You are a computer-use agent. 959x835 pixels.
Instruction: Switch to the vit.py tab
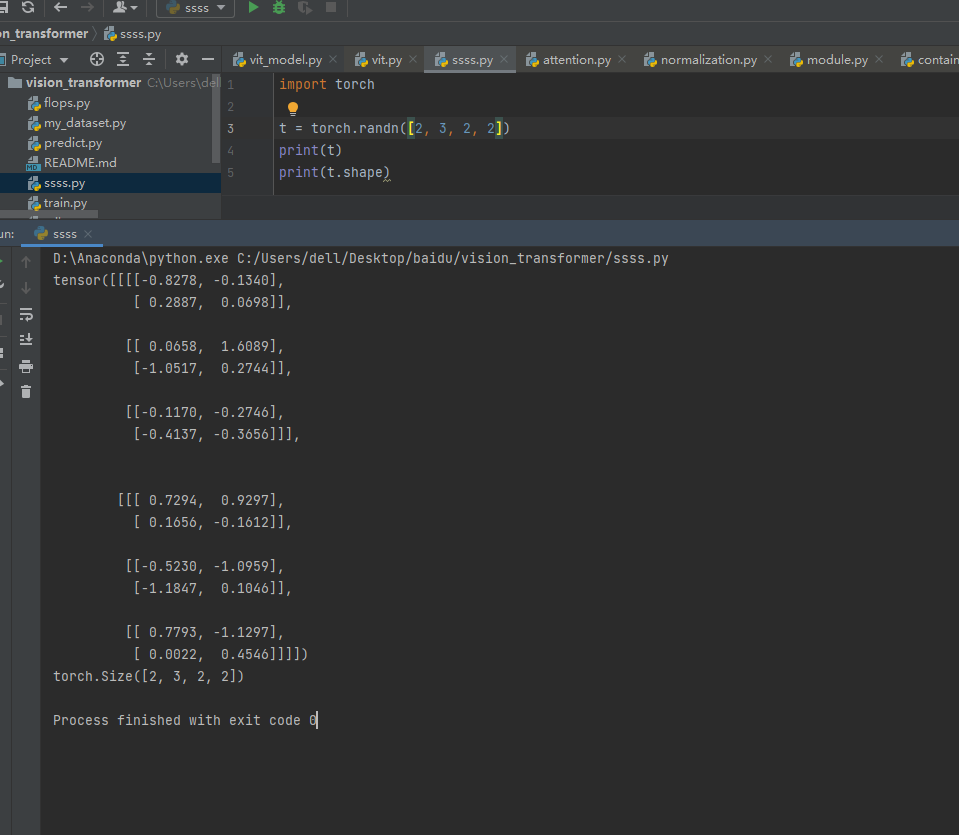(x=387, y=59)
